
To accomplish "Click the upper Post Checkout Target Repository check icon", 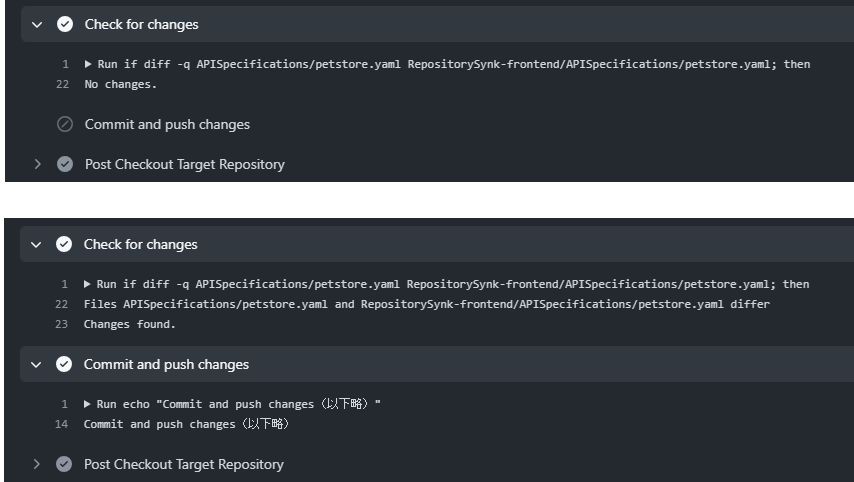I will pos(65,164).
